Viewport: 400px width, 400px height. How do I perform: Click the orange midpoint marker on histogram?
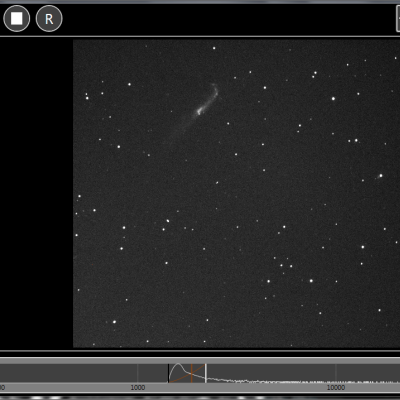pyautogui.click(x=192, y=373)
